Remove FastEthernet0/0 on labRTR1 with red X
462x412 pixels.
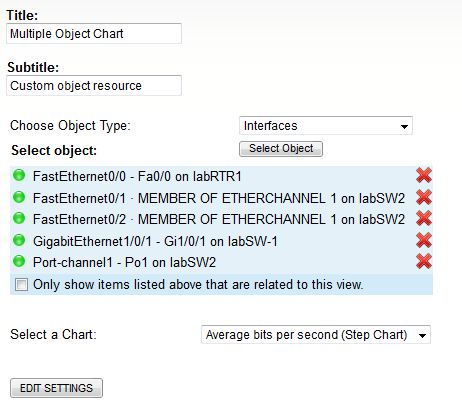(424, 175)
